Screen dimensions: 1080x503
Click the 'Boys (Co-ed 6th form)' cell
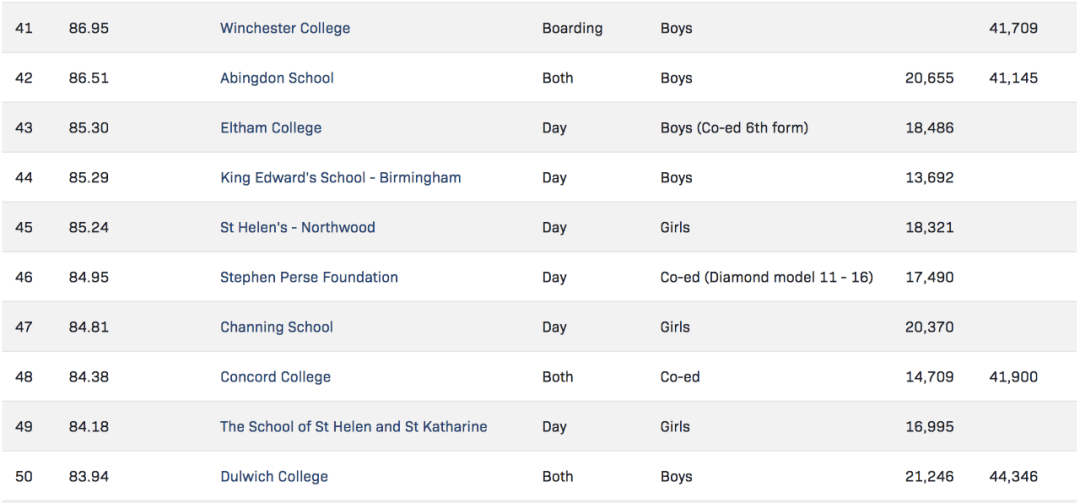pyautogui.click(x=734, y=128)
